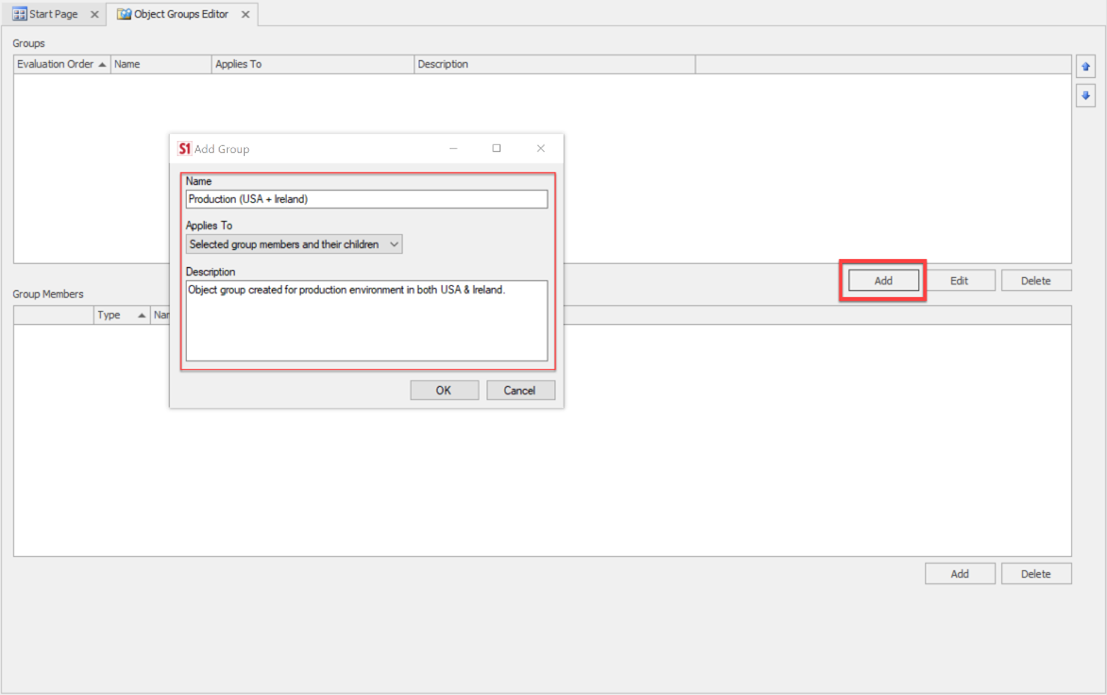Click the Name input field in the dialog
This screenshot has width=1107, height=695.
point(366,198)
